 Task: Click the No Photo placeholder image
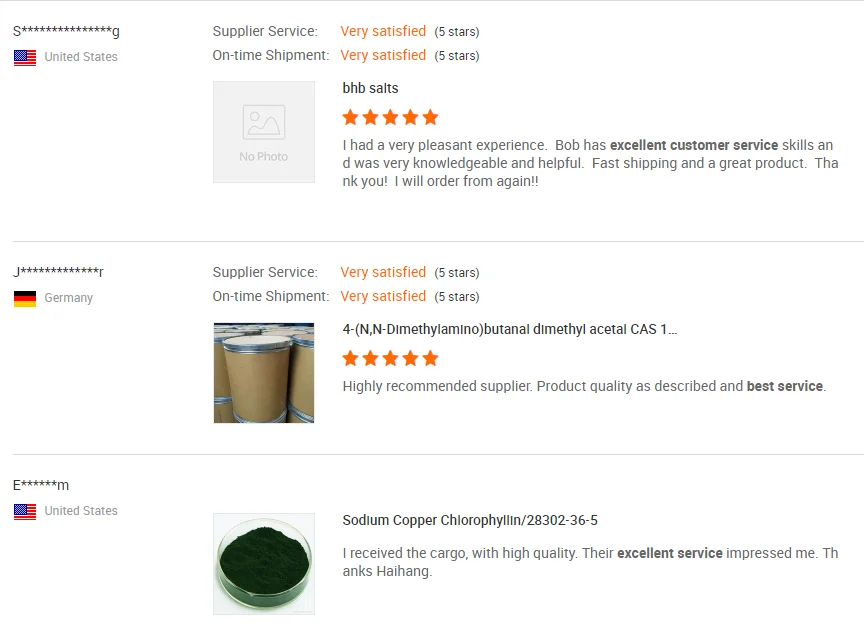pos(264,132)
